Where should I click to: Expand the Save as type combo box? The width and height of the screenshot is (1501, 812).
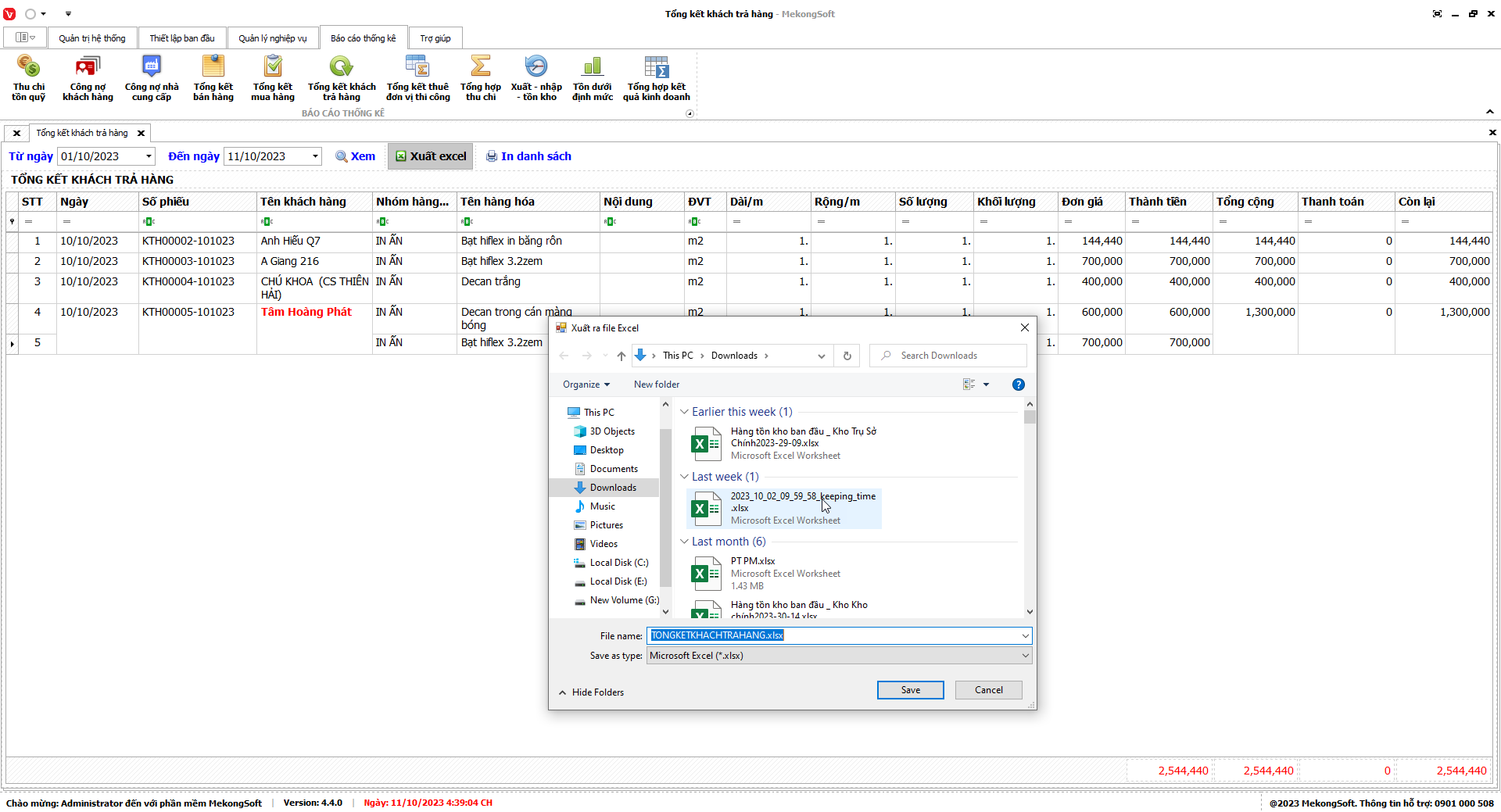[1025, 656]
